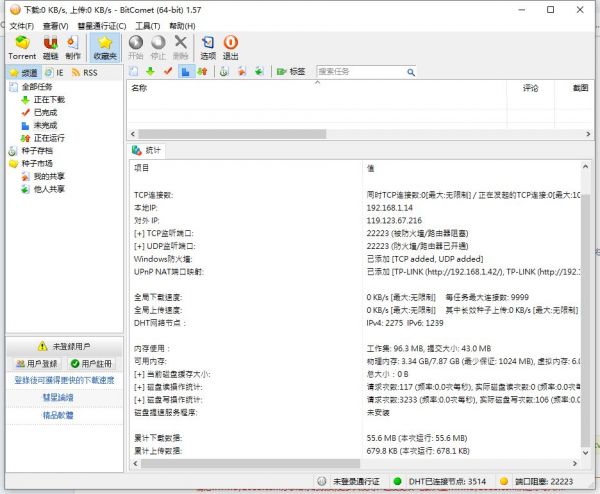The width and height of the screenshot is (600, 494).
Task: Open the 彗星论坛 link
Action: tap(58, 398)
